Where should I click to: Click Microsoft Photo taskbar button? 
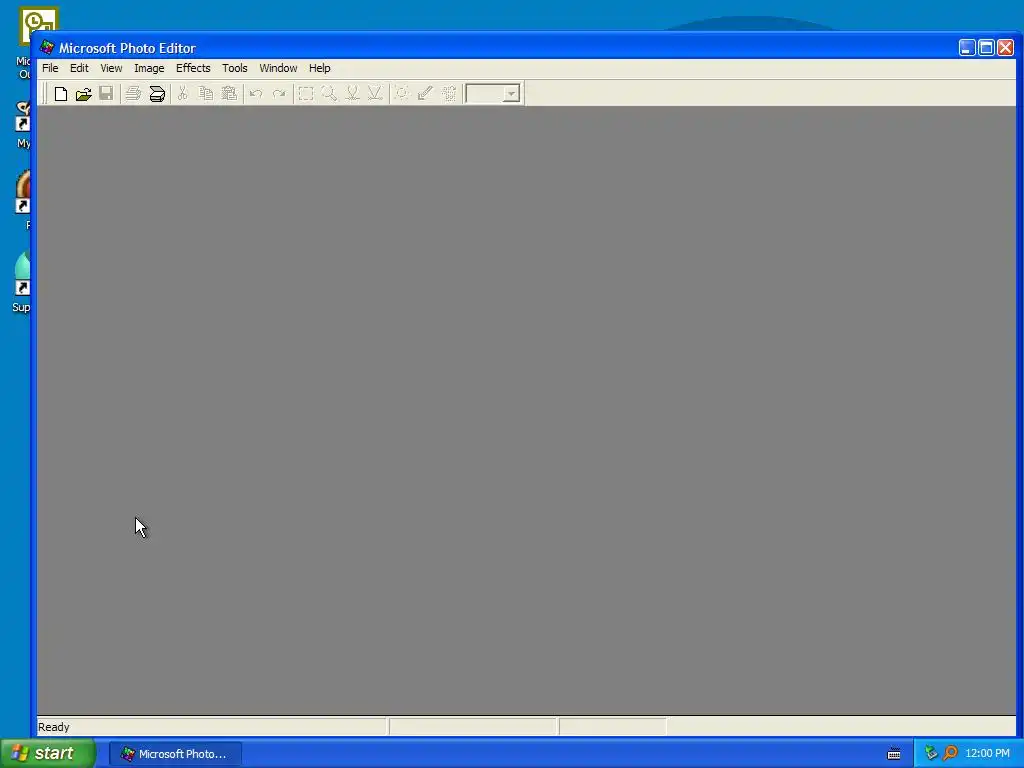click(175, 754)
